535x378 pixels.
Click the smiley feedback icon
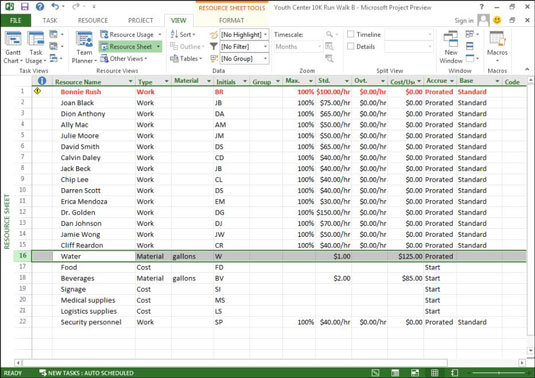497,20
